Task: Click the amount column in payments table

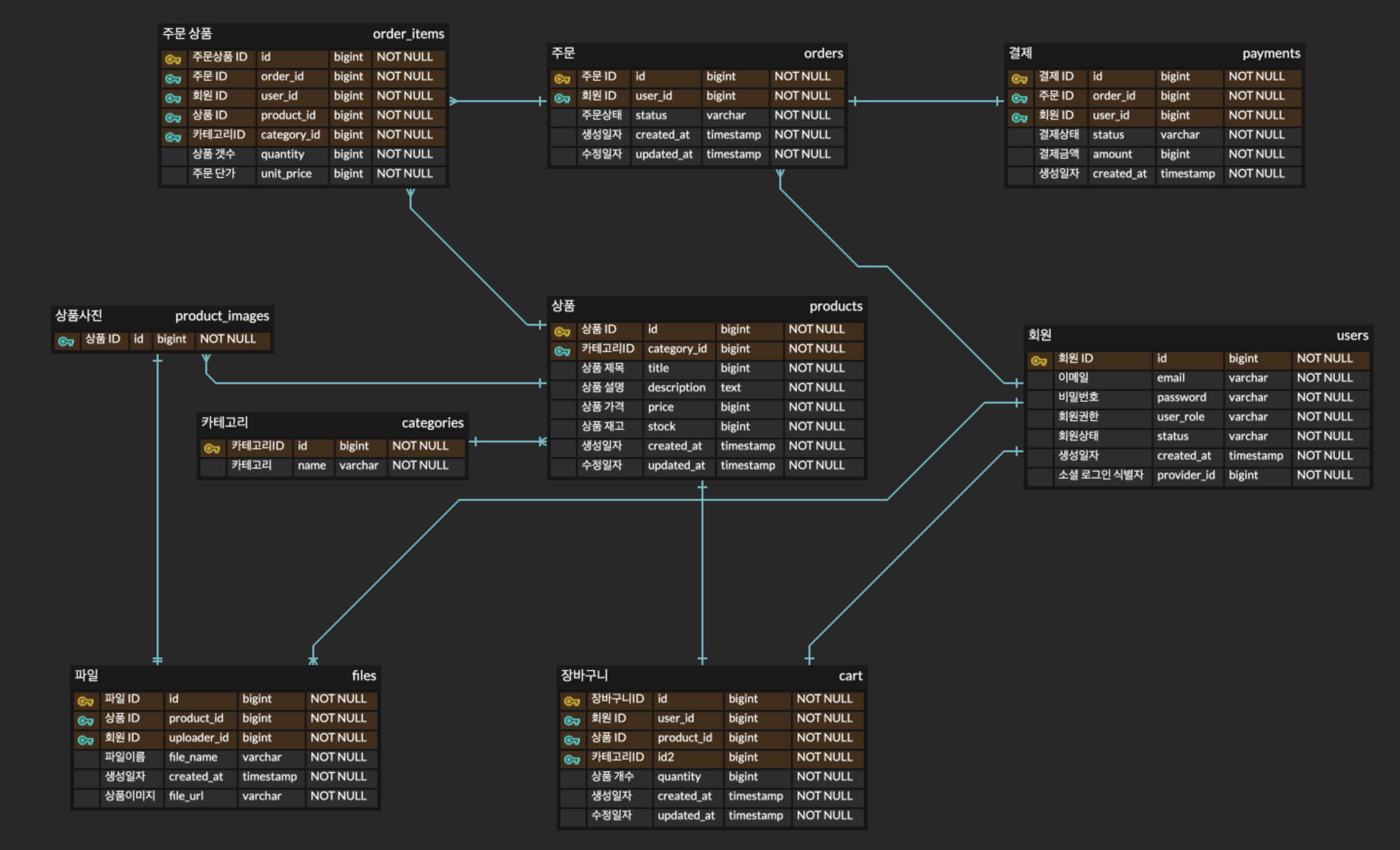Action: [1112, 155]
